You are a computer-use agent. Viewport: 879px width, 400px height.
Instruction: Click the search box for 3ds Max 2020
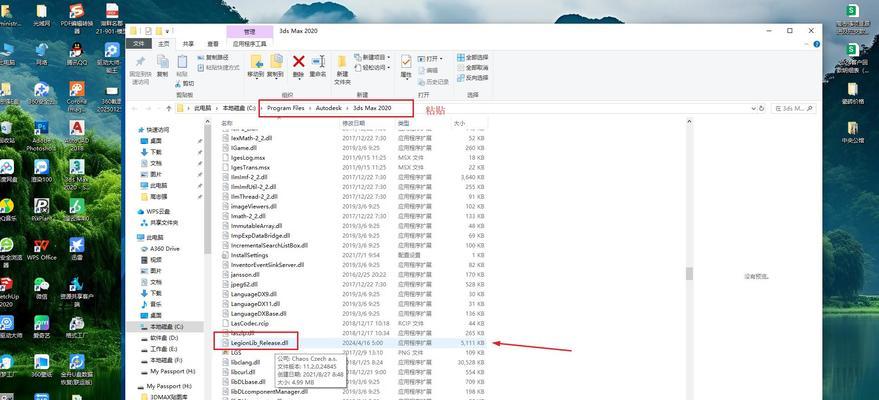tap(794, 108)
